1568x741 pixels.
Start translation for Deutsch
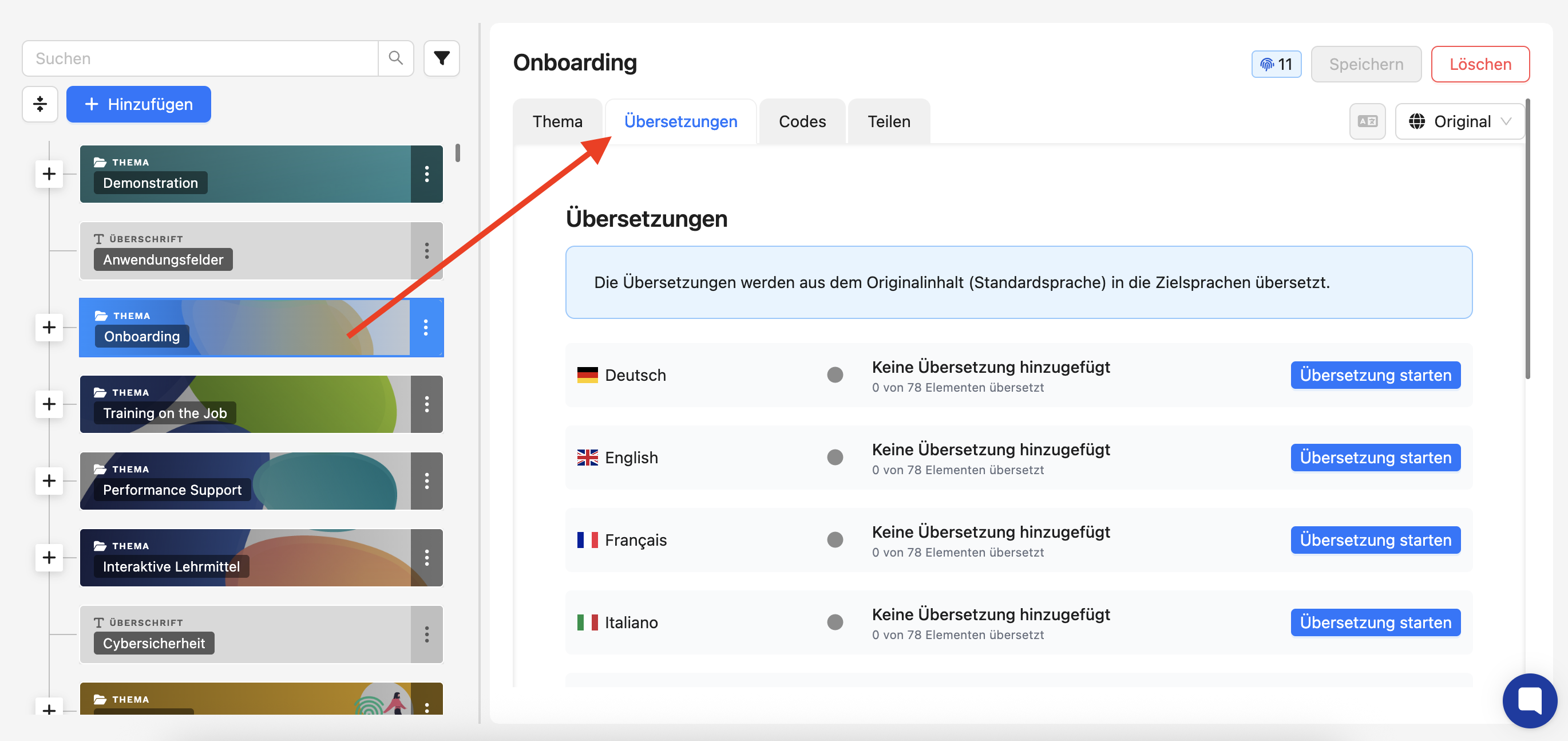click(1375, 375)
